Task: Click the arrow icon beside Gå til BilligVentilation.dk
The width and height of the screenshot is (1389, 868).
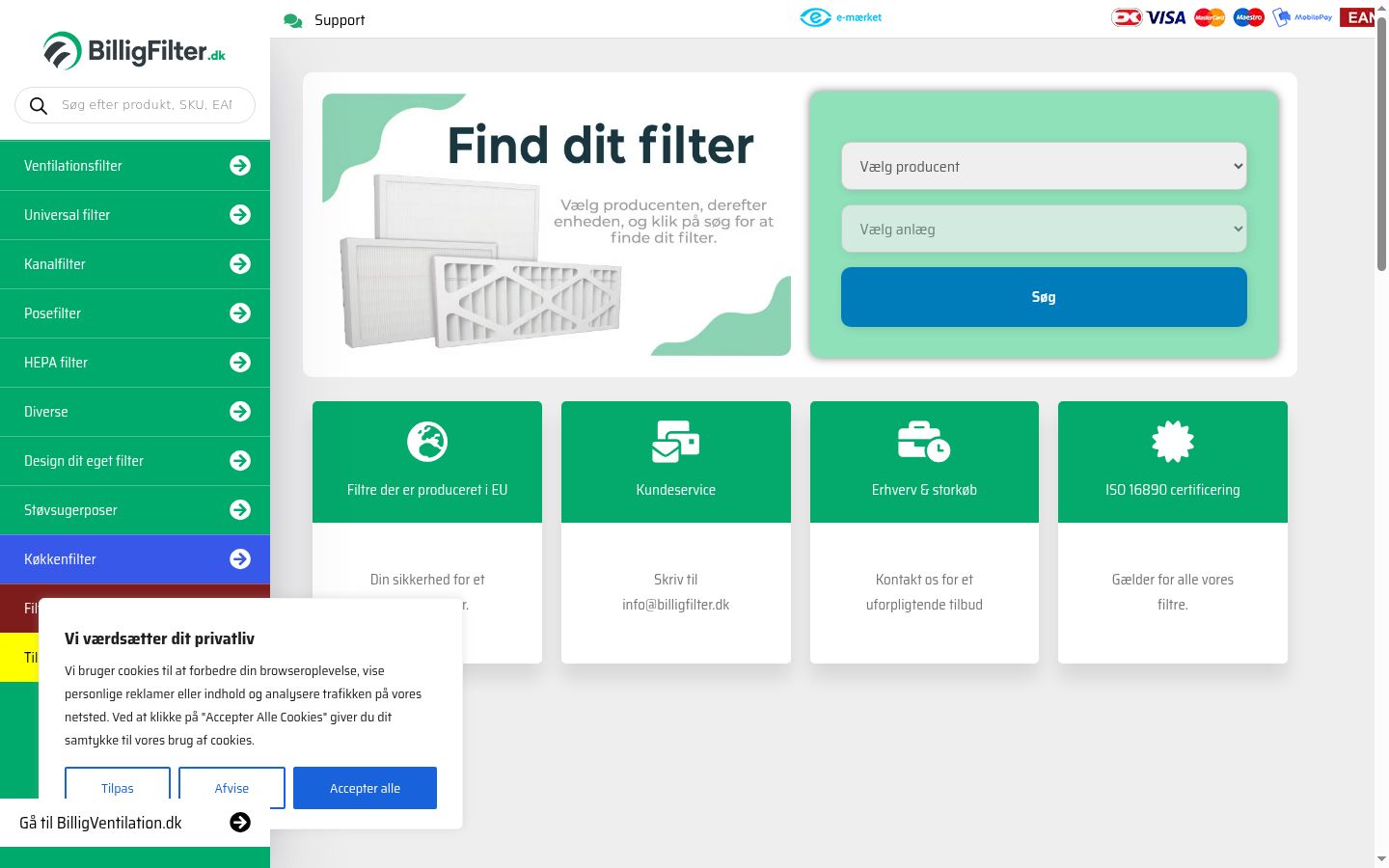Action: 240,822
